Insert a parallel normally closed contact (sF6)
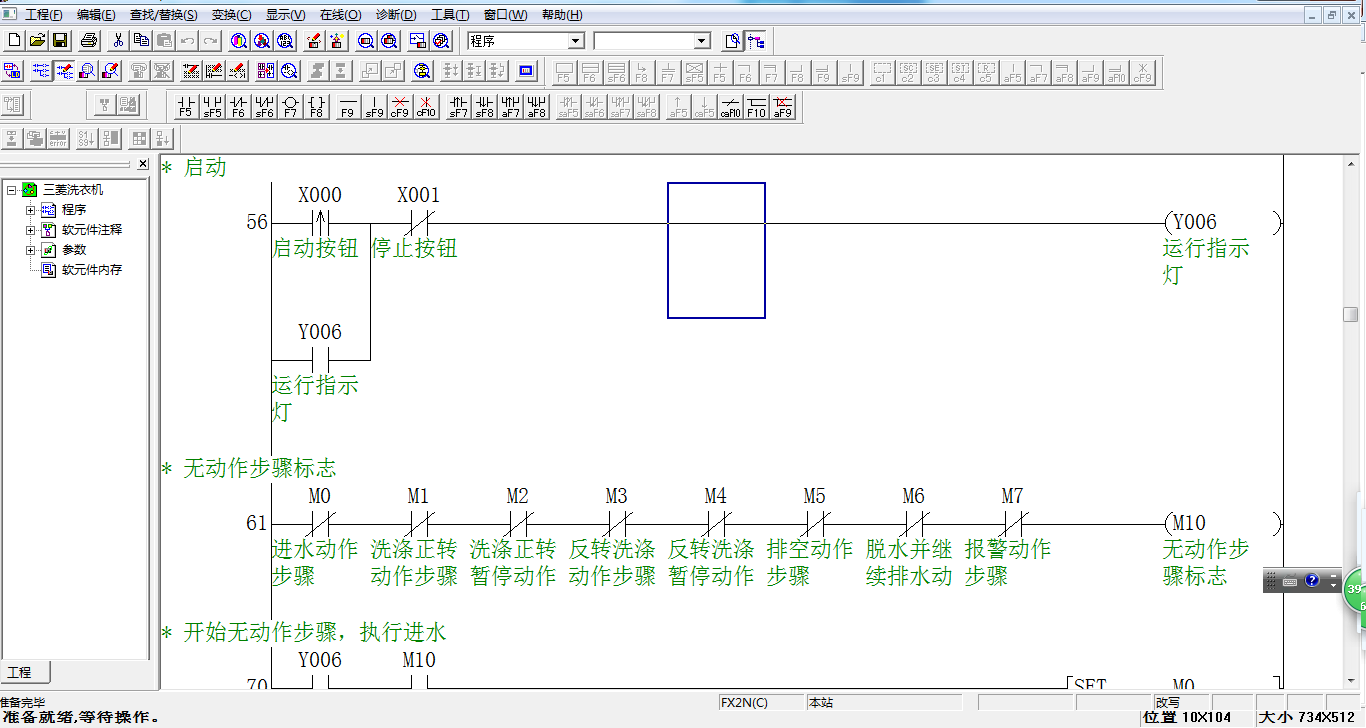Image resolution: width=1366 pixels, height=728 pixels. click(264, 106)
